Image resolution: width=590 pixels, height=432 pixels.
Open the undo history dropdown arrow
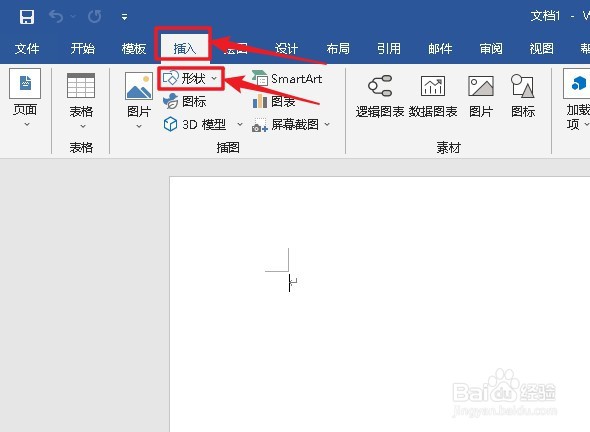(73, 17)
